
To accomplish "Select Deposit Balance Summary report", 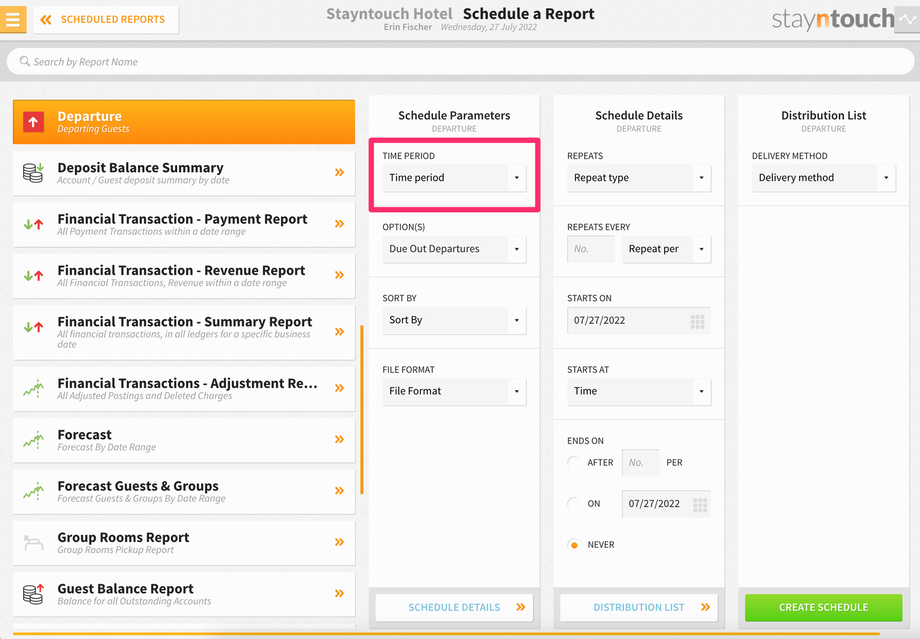I will 184,173.
